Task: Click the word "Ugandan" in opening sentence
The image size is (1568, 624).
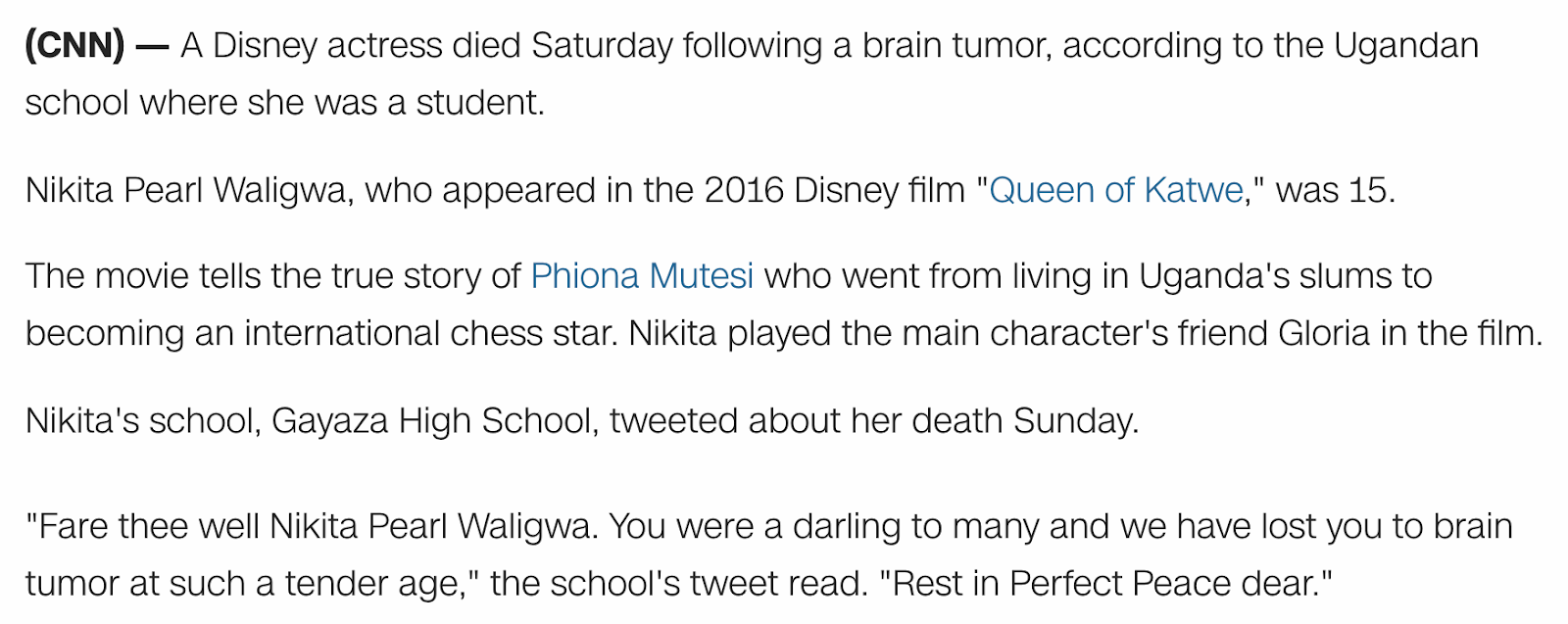Action: [1406, 46]
